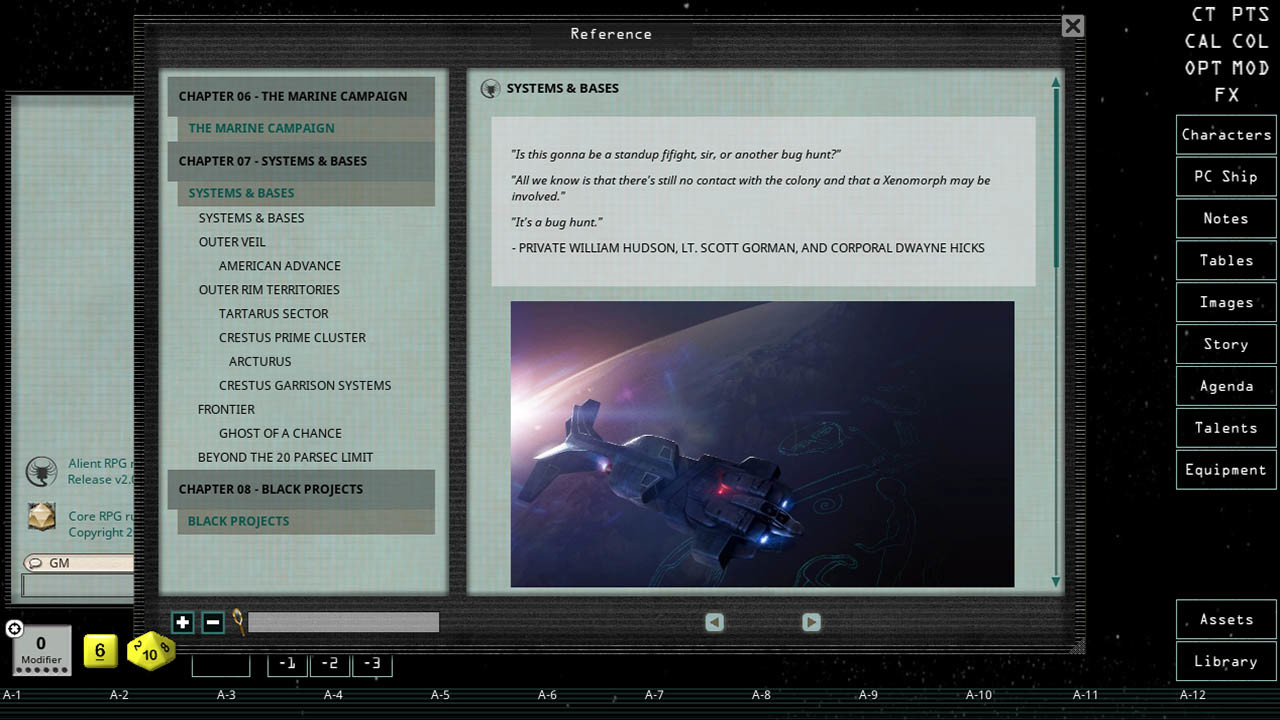Open the Party Sheet via the PTS shortcut

pyautogui.click(x=1251, y=14)
